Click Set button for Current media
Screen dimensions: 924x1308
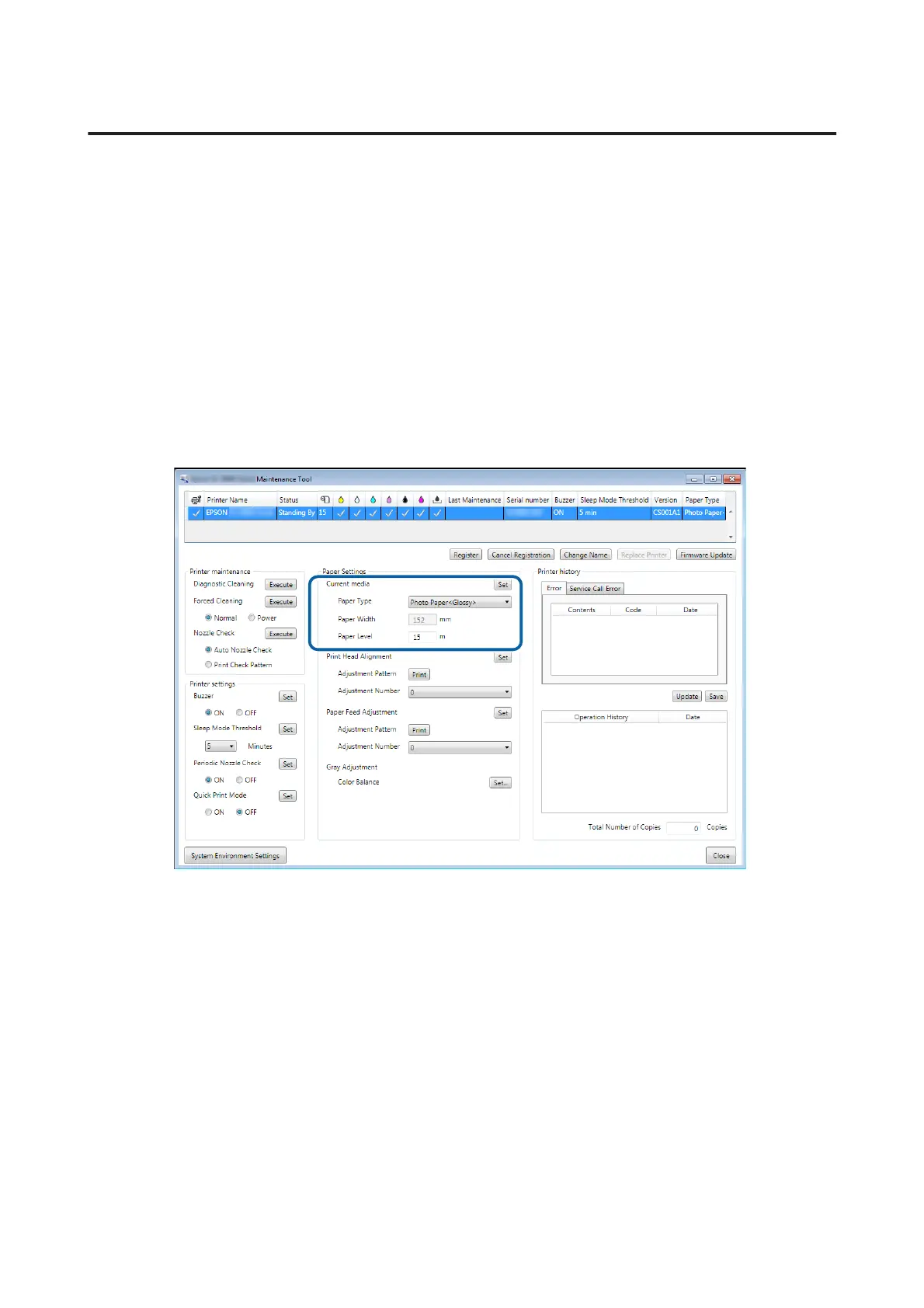coord(503,585)
